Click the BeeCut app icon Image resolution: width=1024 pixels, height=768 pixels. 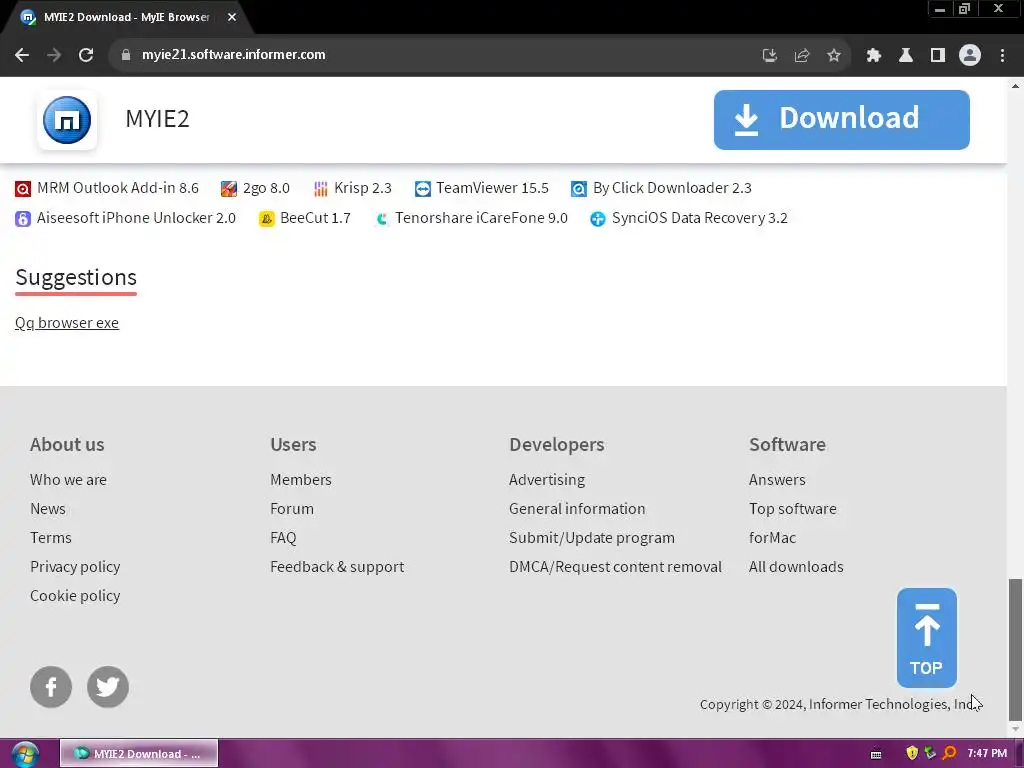click(266, 219)
